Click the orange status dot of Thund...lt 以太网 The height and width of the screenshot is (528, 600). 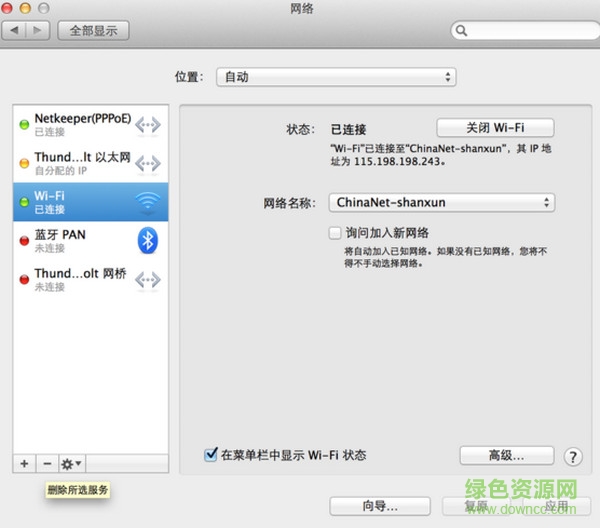(x=24, y=163)
